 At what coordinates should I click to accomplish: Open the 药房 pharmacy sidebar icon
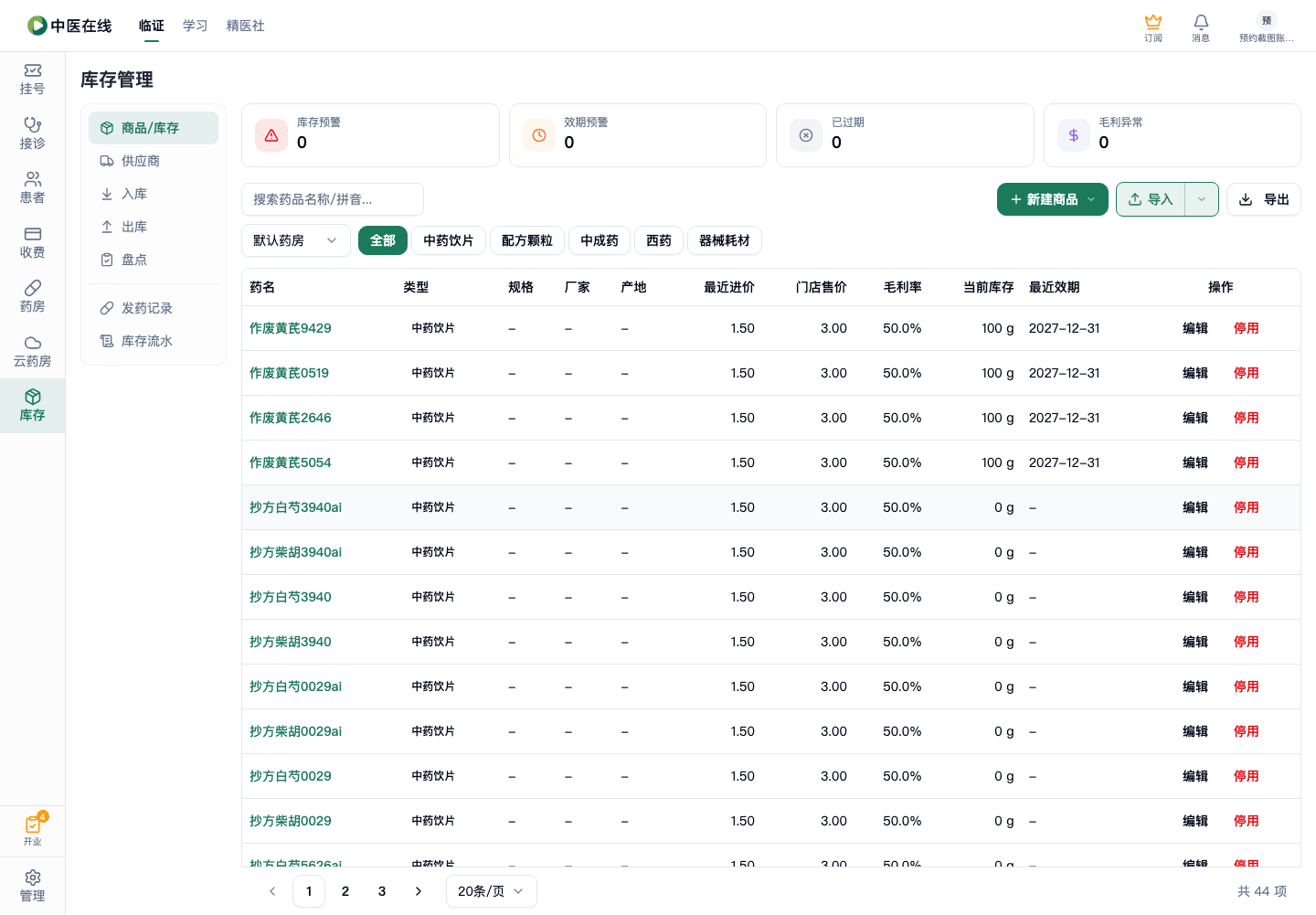tap(32, 296)
